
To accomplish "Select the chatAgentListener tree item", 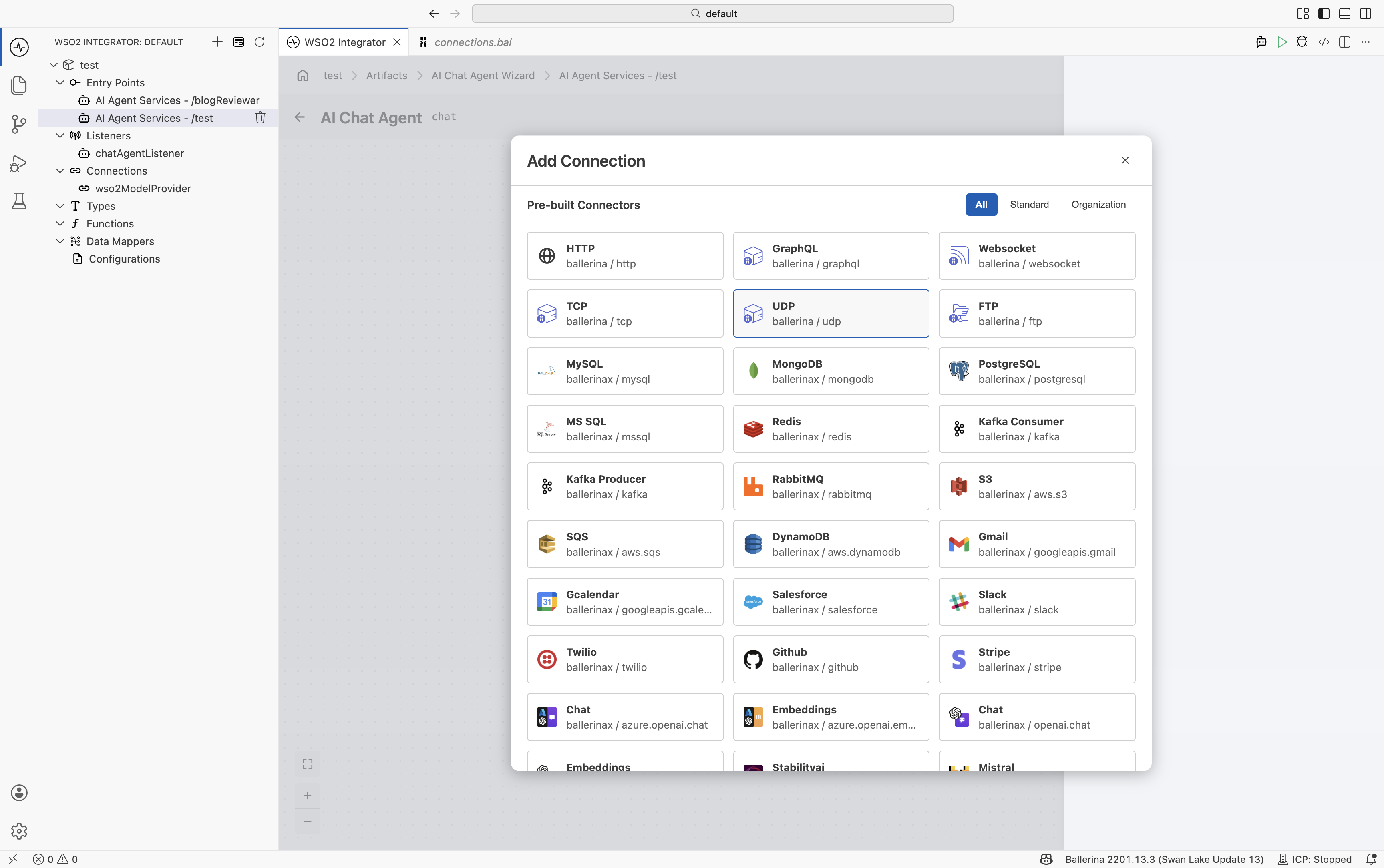I will coord(158,153).
